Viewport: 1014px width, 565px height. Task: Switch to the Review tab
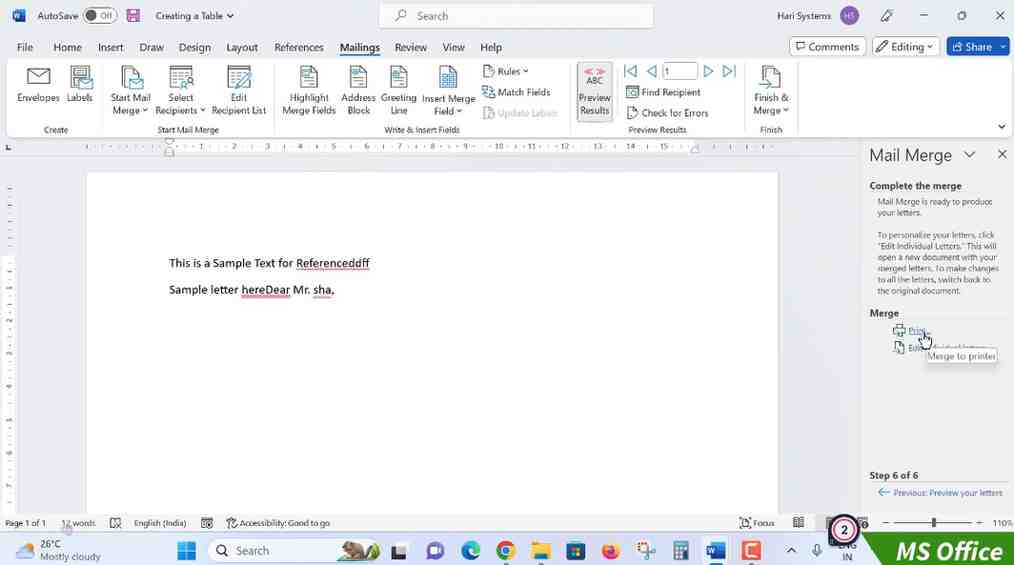click(410, 47)
